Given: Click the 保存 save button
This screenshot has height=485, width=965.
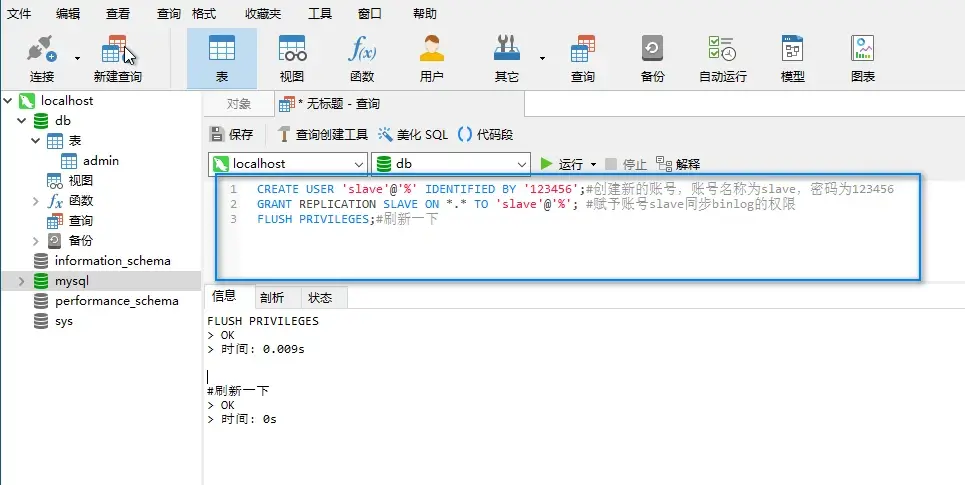Looking at the screenshot, I should click(231, 134).
